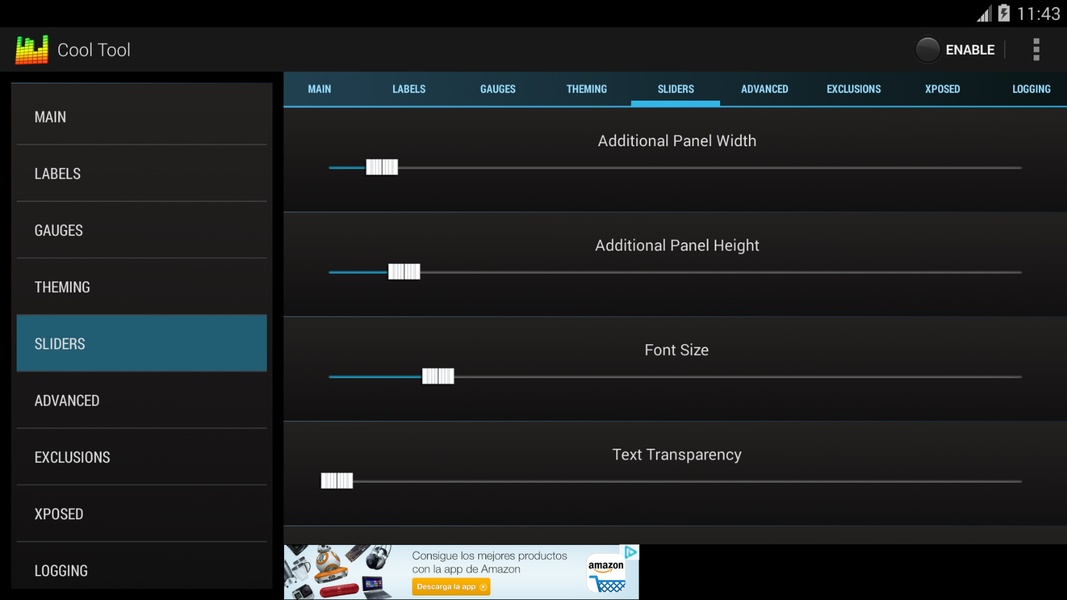Open the Cool Tool app icon
This screenshot has width=1067, height=600.
[32, 50]
